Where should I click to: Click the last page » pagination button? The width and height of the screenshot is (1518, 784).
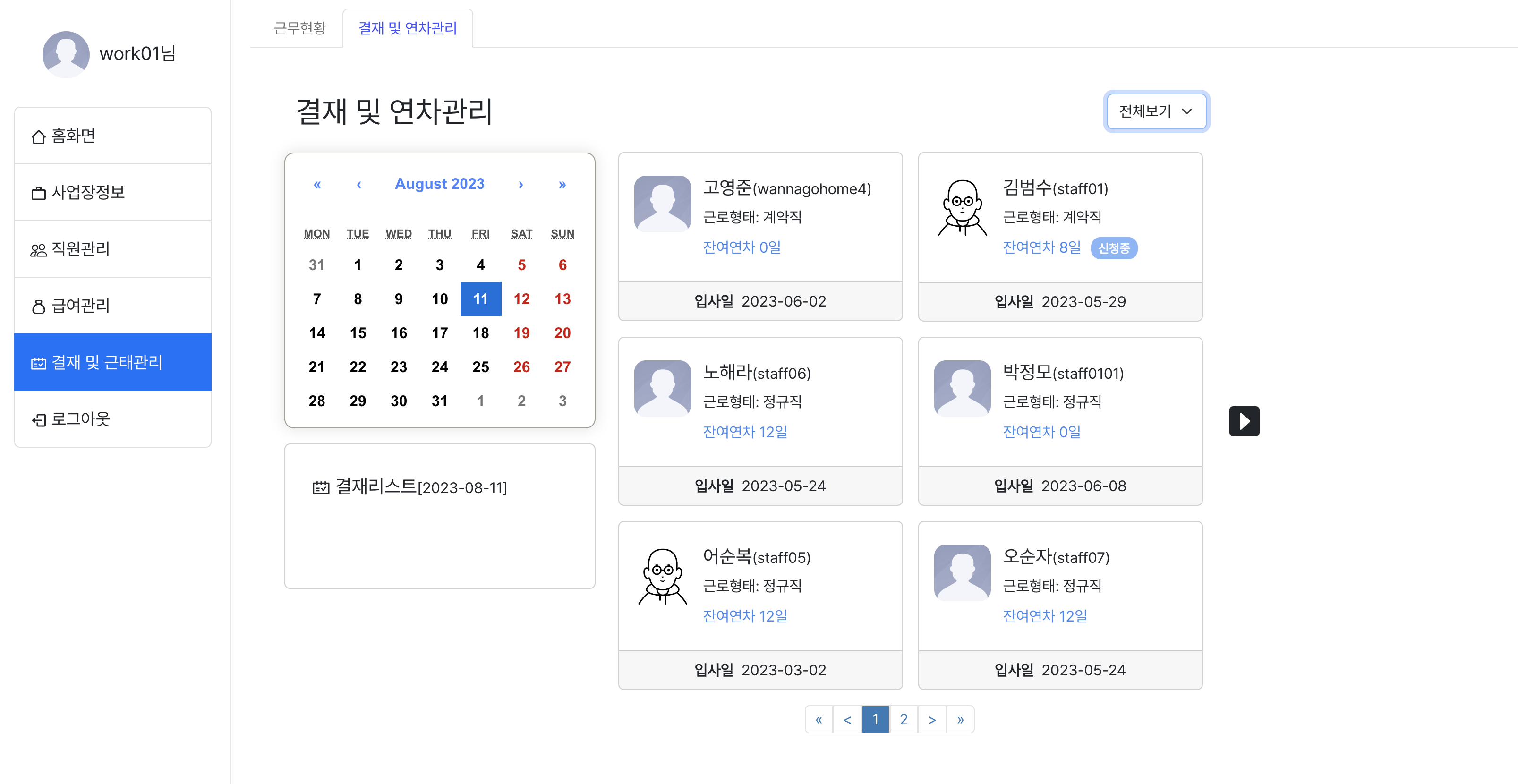[x=960, y=719]
